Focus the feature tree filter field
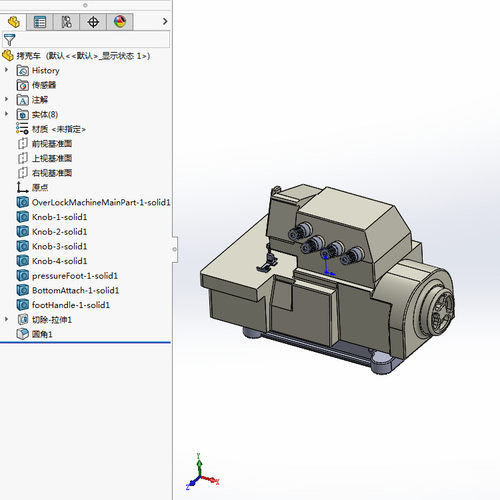This screenshot has height=500, width=500. (x=86, y=40)
